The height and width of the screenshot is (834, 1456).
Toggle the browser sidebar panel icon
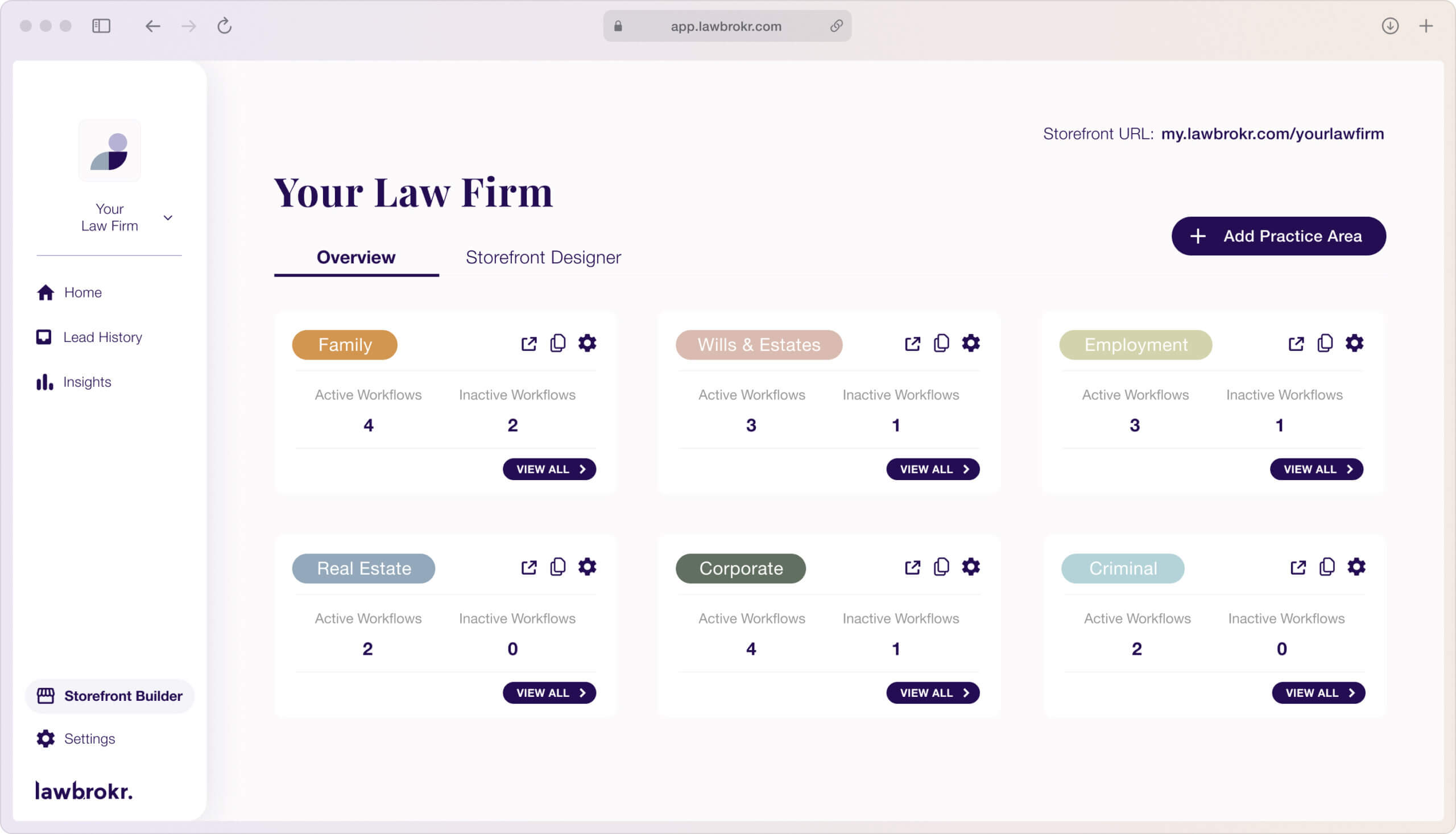pyautogui.click(x=101, y=26)
